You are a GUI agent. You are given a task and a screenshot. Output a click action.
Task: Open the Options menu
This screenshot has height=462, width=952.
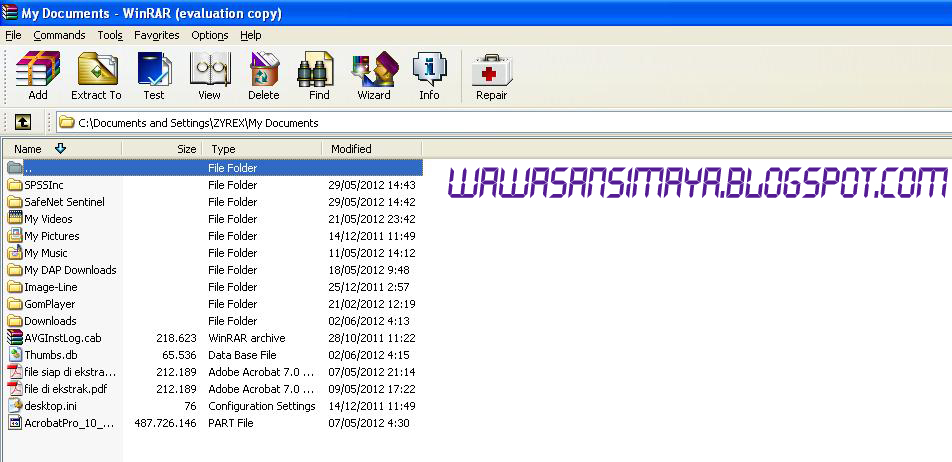click(x=210, y=35)
